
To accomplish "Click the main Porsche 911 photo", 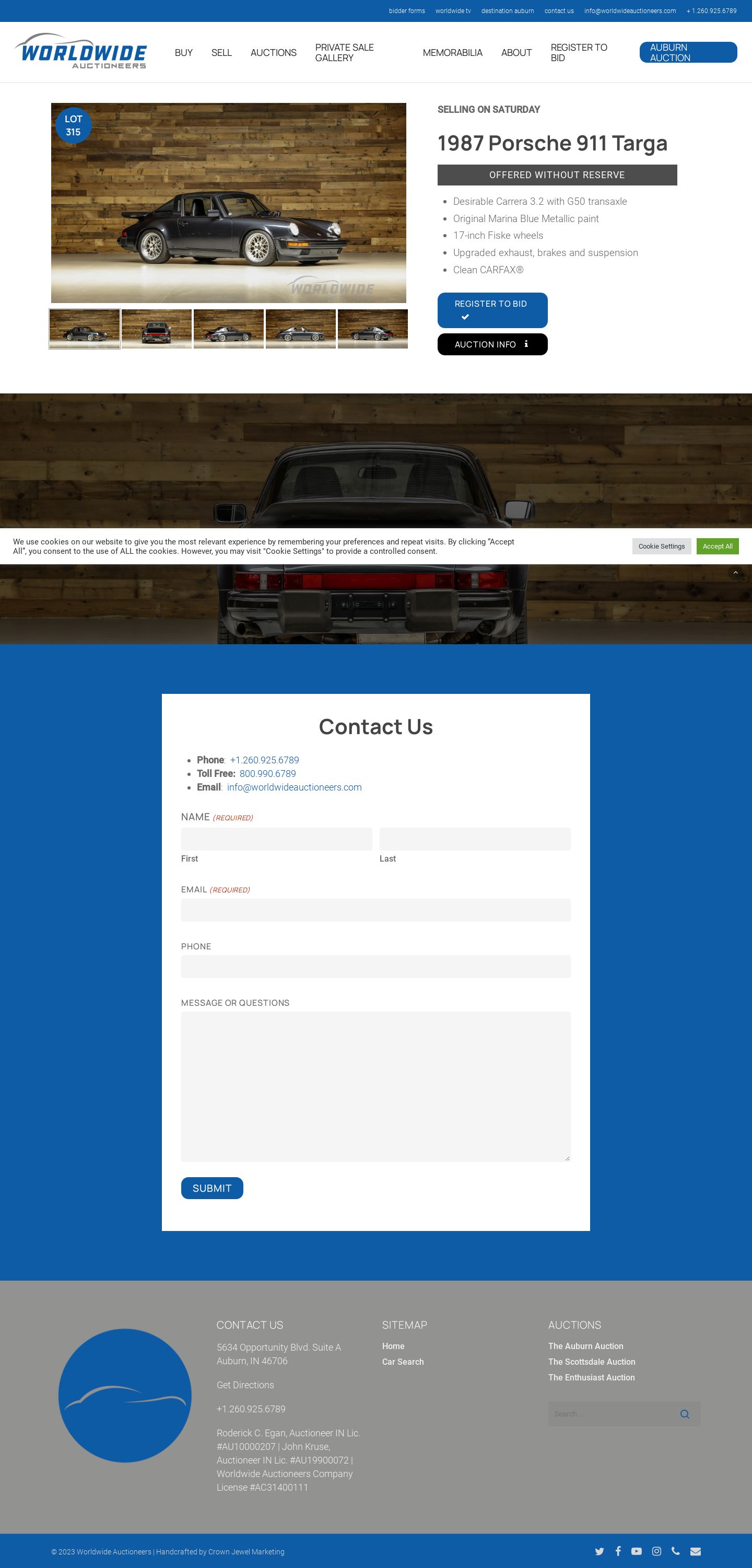I will tap(229, 203).
